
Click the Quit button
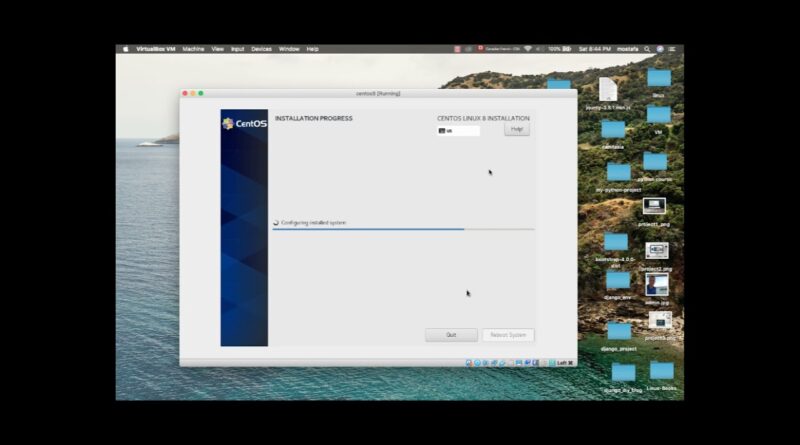pos(451,335)
